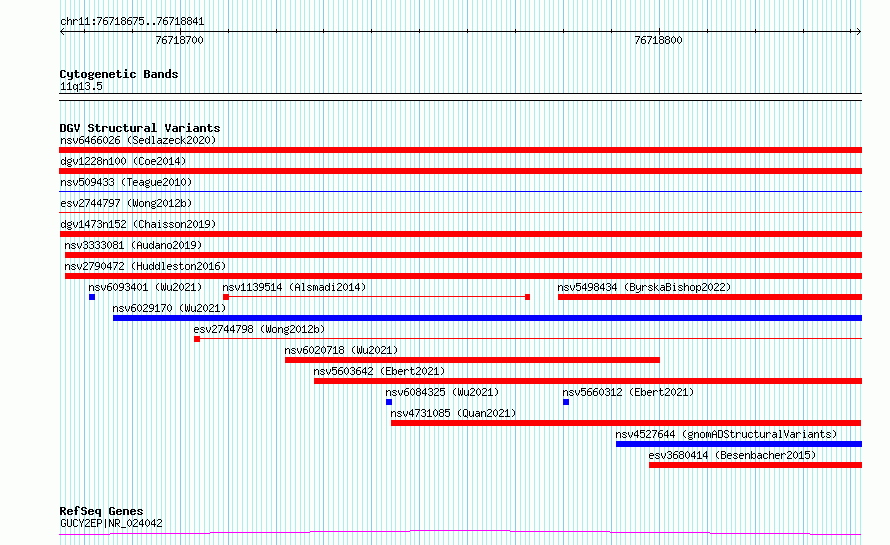The image size is (890, 545).
Task: Click nsv6029170 (Wu2021) label
Action: click(x=169, y=308)
